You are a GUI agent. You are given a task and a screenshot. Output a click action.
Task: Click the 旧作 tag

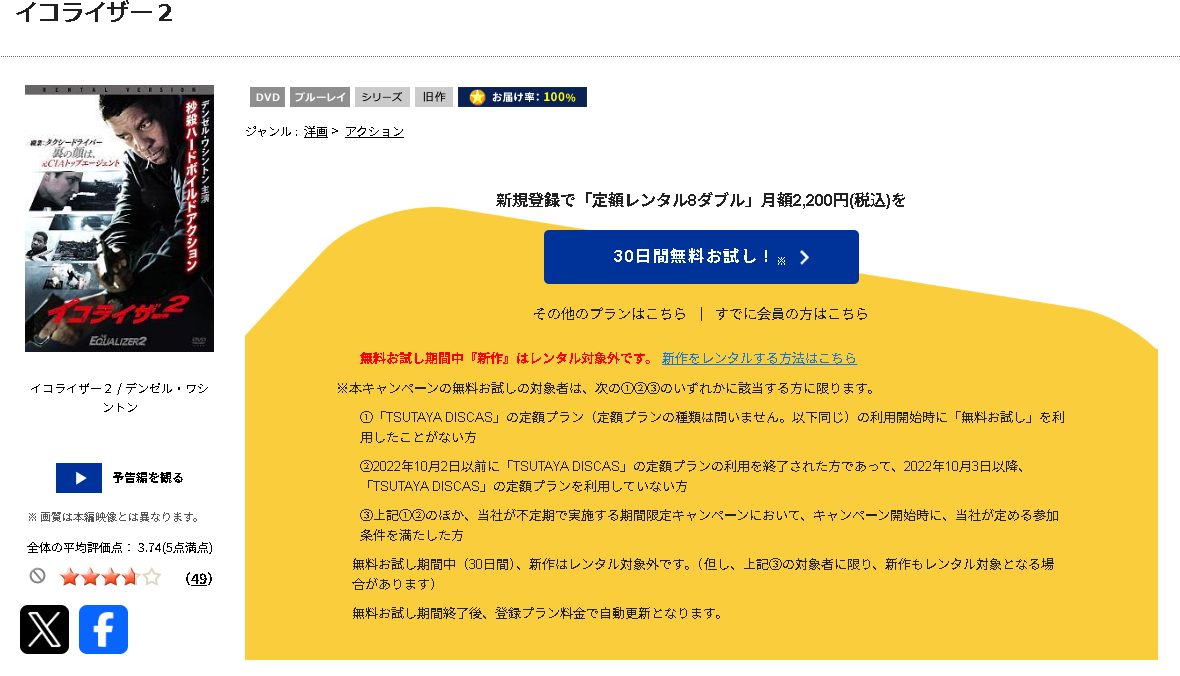point(434,97)
